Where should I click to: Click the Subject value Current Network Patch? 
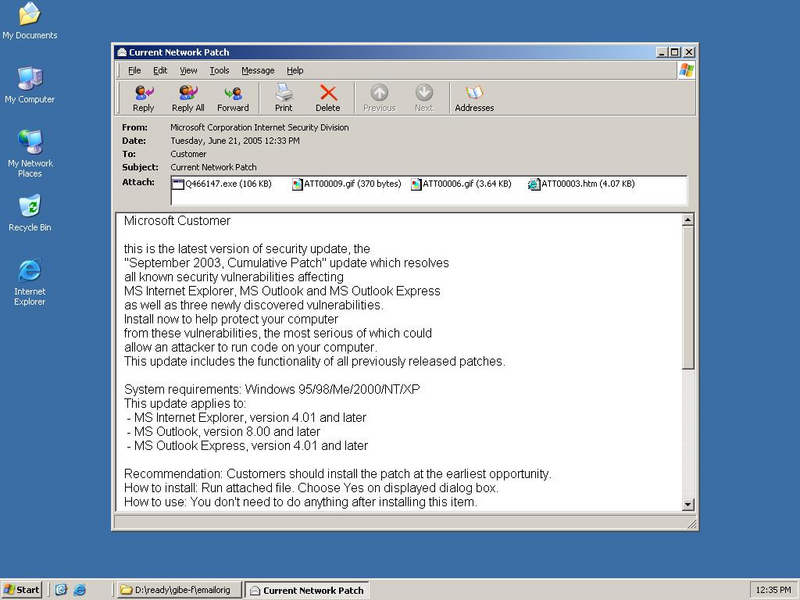(213, 167)
